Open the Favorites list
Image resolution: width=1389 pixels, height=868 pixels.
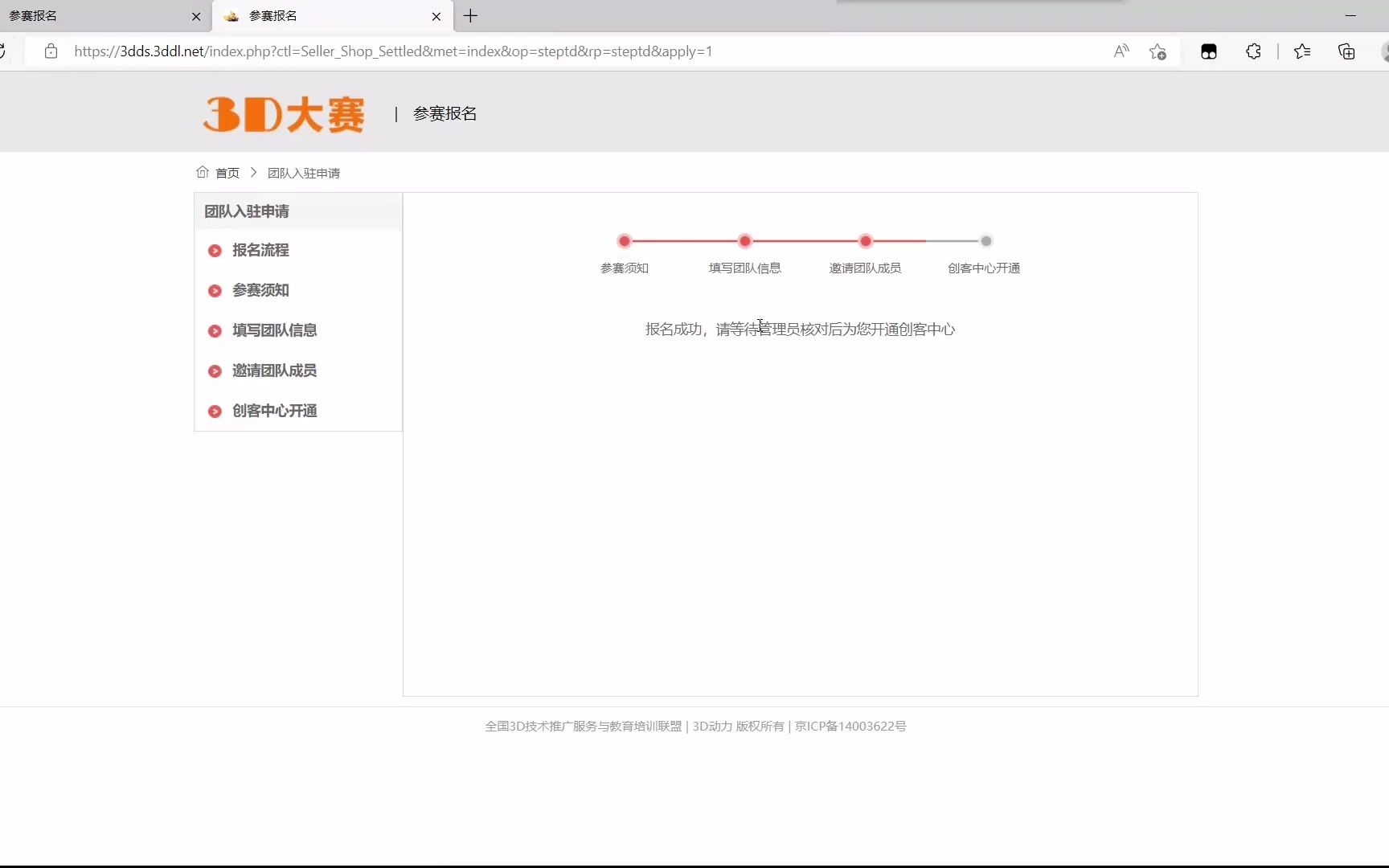click(1302, 51)
